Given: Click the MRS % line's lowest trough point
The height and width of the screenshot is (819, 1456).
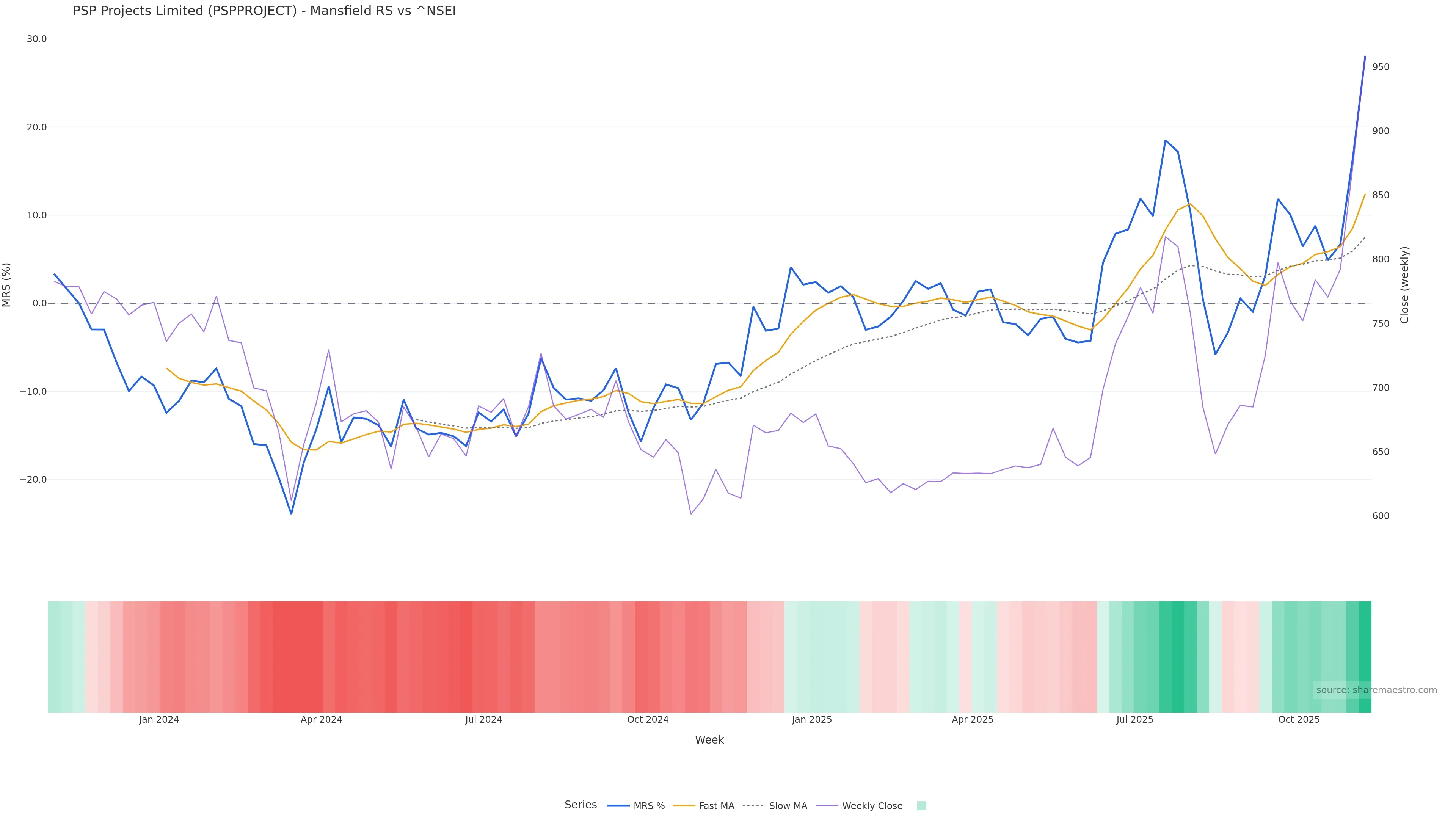Looking at the screenshot, I should click(x=291, y=514).
